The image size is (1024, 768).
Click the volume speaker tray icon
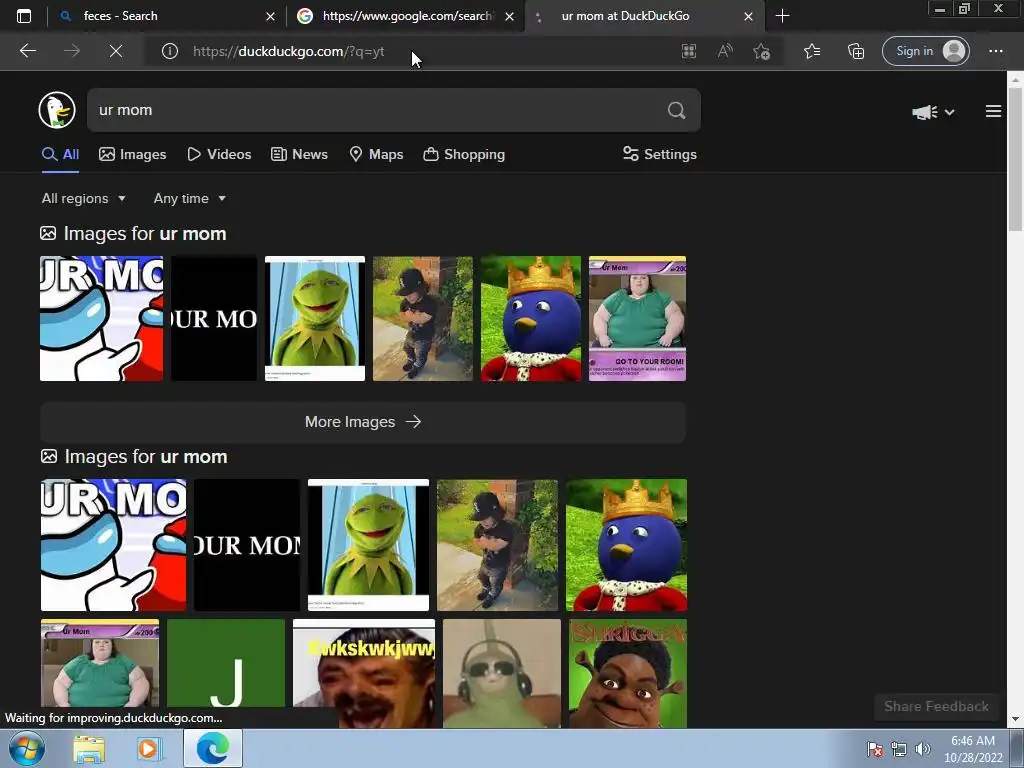click(x=923, y=749)
